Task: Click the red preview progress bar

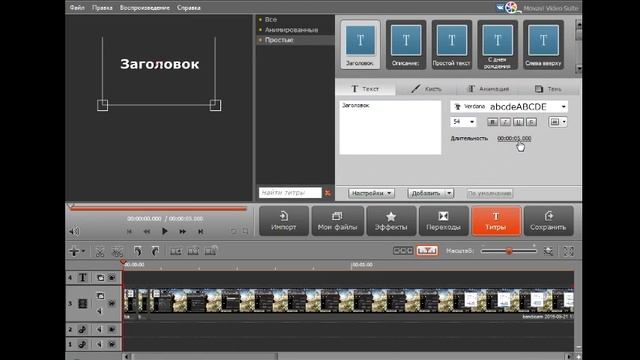Action: point(158,209)
